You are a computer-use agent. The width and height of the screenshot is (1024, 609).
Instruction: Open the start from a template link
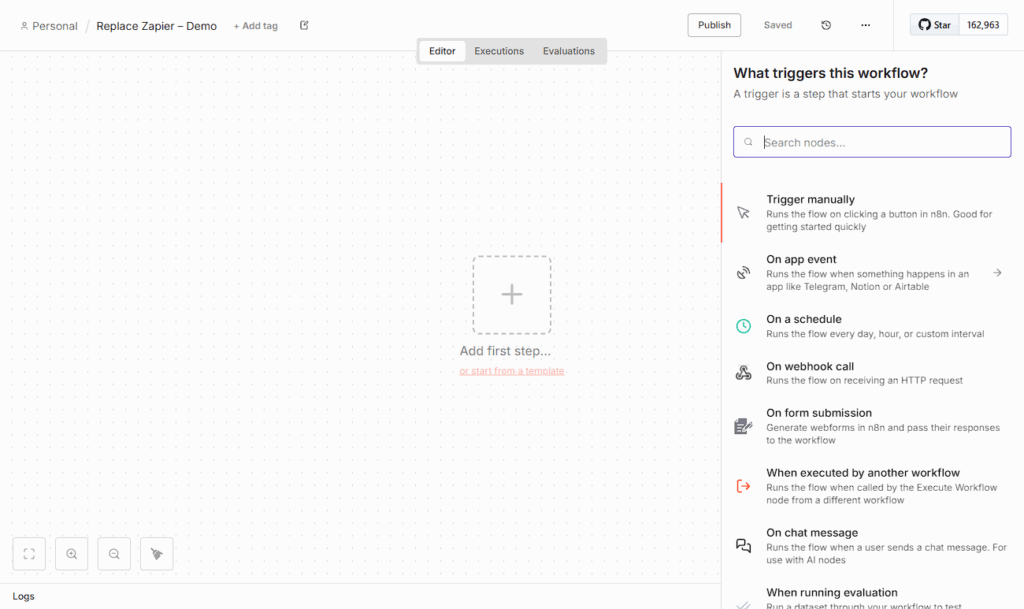(511, 370)
